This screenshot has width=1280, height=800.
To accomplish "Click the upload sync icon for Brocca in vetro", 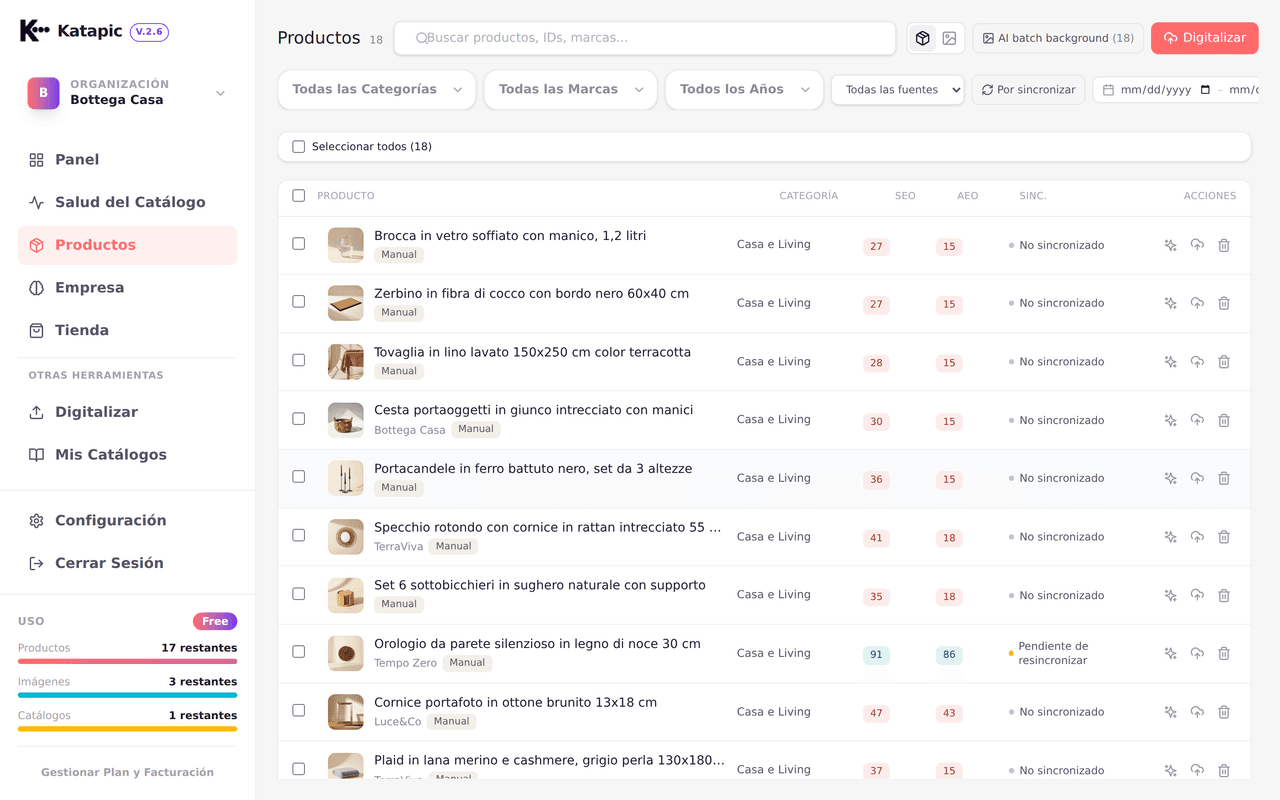I will 1197,245.
